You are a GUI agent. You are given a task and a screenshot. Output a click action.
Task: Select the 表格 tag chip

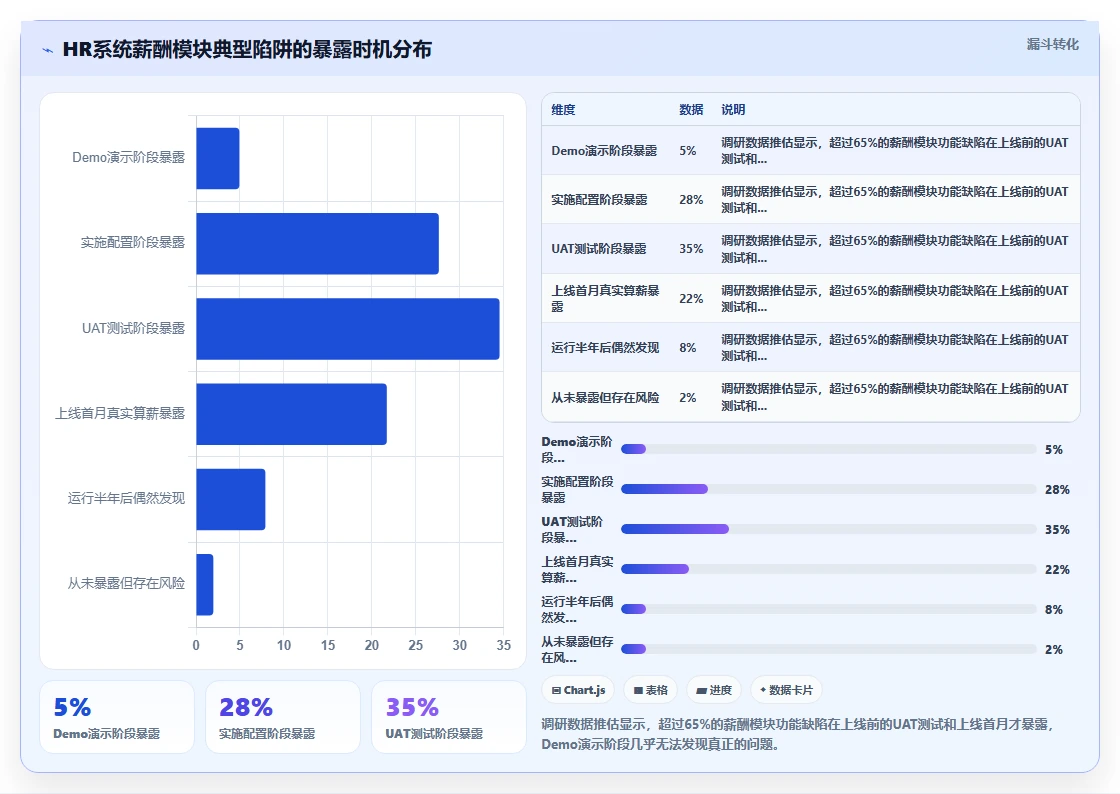point(651,690)
